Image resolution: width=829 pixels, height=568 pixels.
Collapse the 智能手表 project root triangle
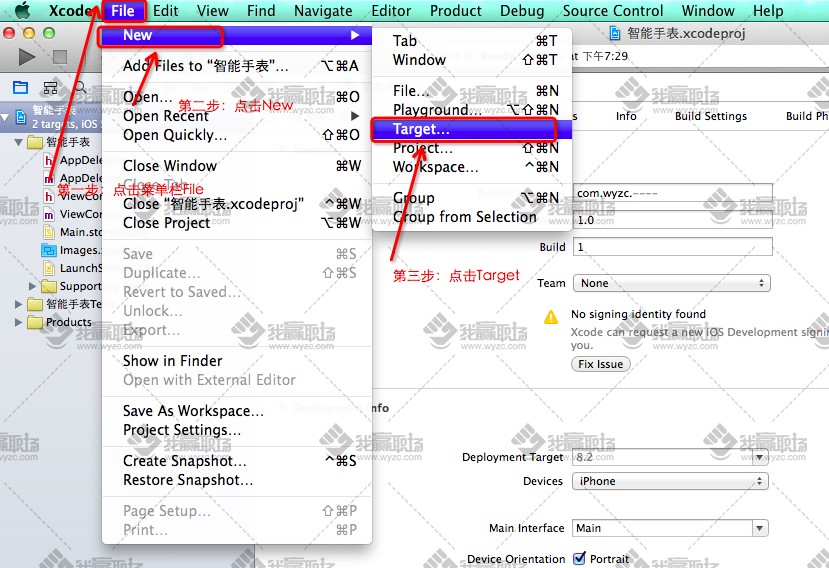6,117
